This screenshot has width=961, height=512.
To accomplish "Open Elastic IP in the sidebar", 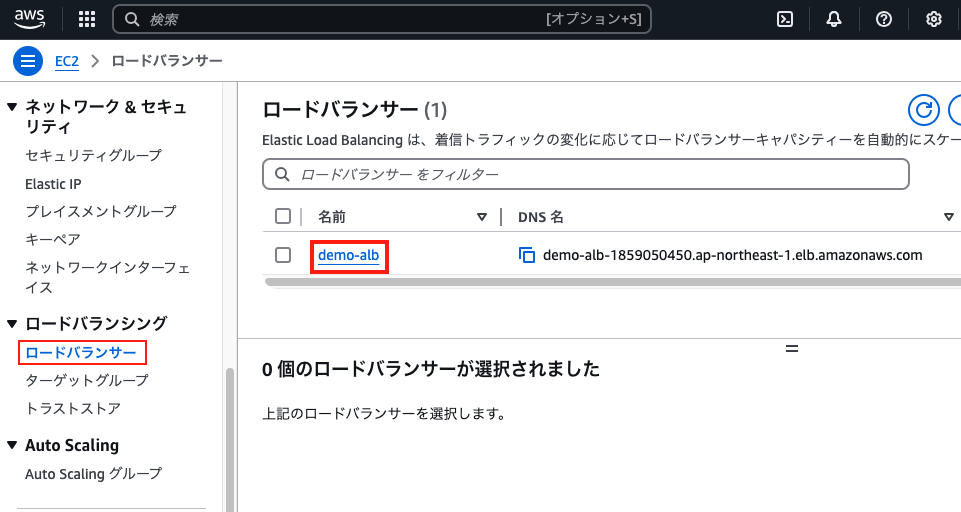I will coord(53,184).
